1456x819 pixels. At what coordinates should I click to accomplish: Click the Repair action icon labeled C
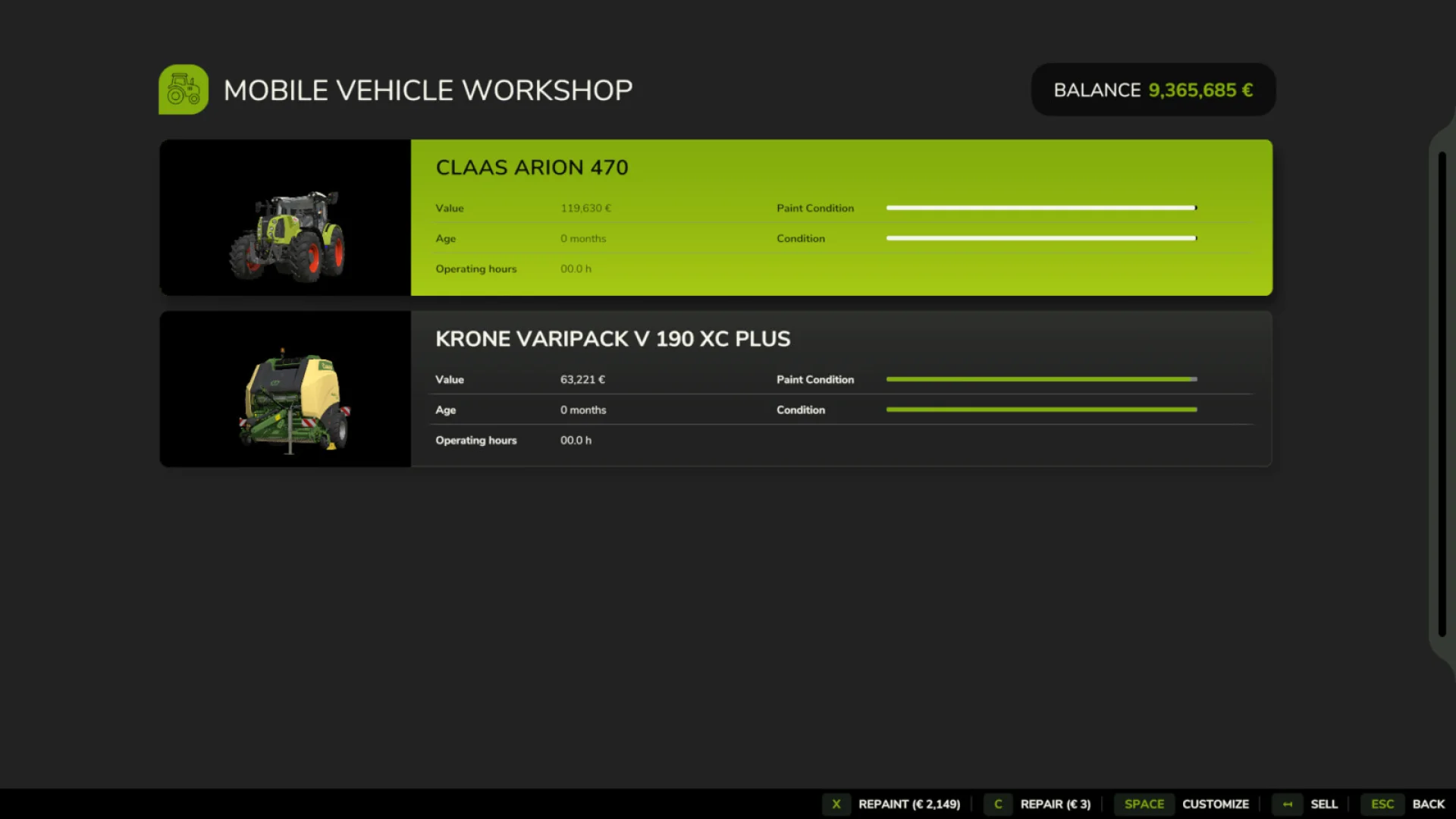coord(998,804)
